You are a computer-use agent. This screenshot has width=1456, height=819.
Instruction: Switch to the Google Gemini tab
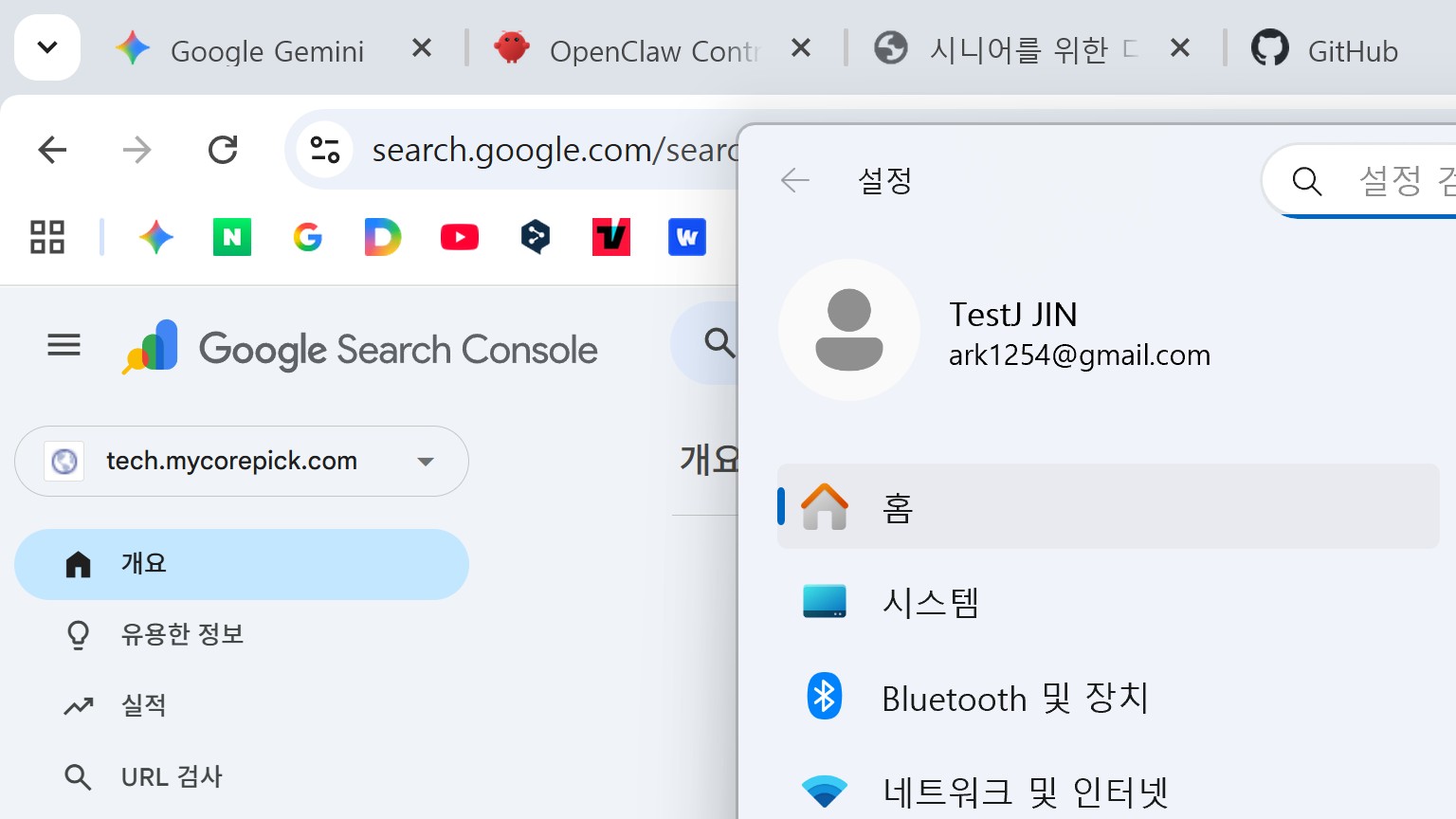(265, 50)
